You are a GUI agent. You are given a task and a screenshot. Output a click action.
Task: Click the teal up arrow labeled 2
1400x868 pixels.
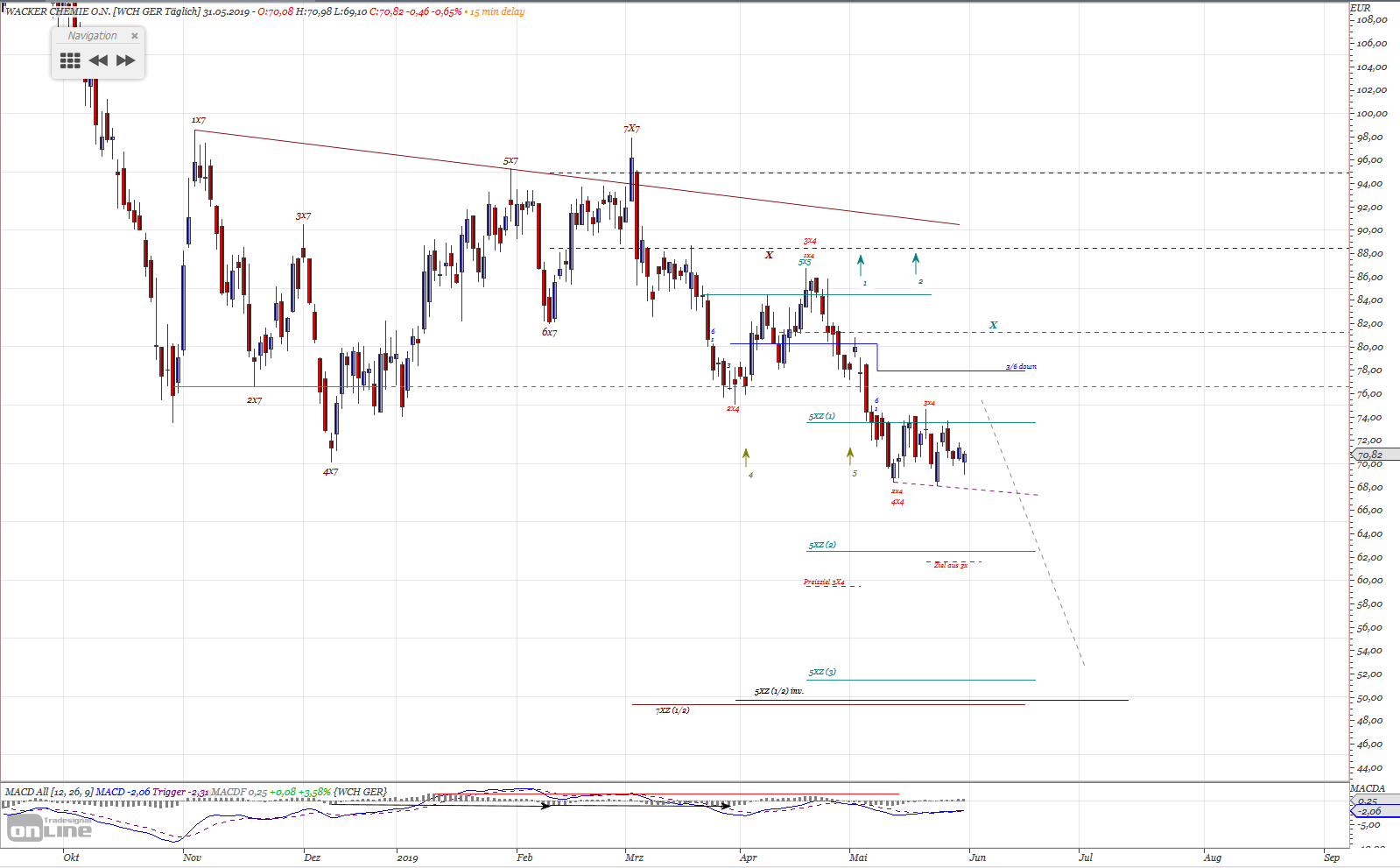[916, 264]
